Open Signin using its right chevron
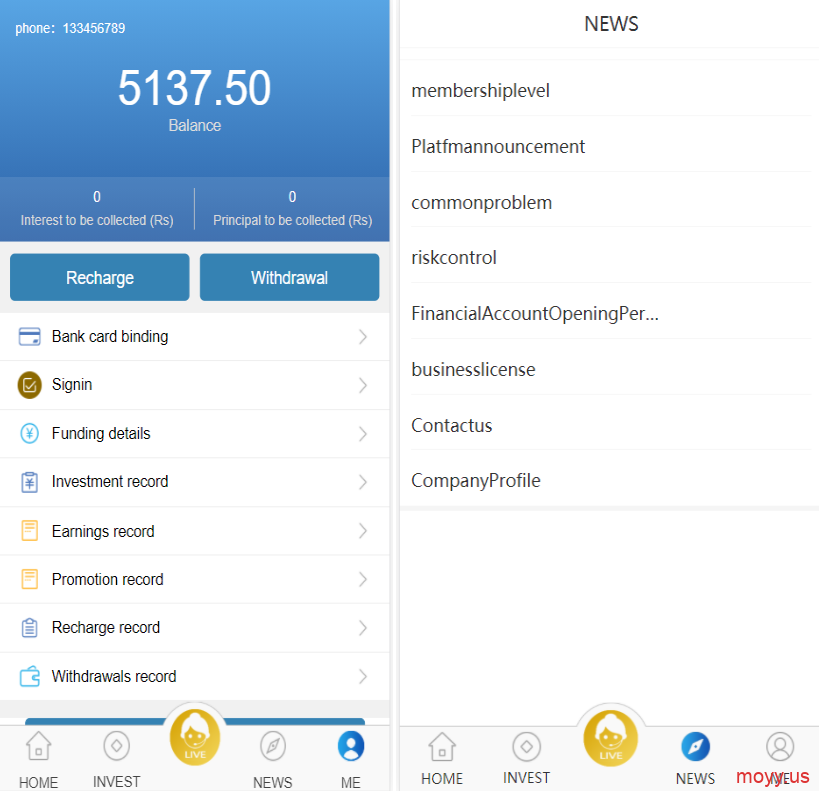 (x=363, y=386)
